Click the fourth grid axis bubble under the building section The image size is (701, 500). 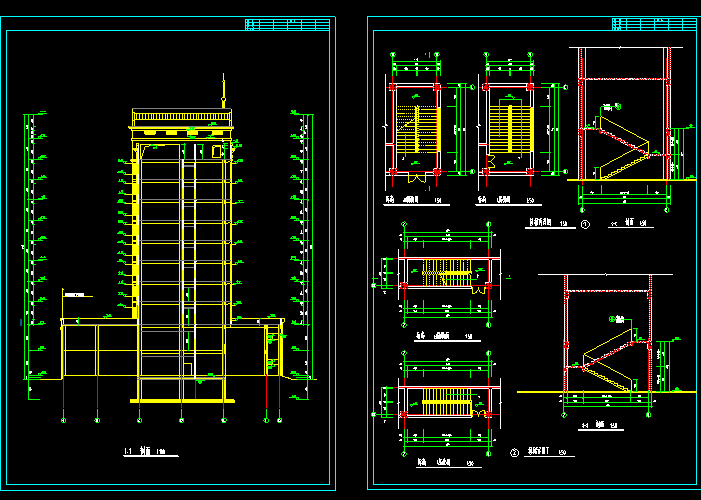coord(182,420)
